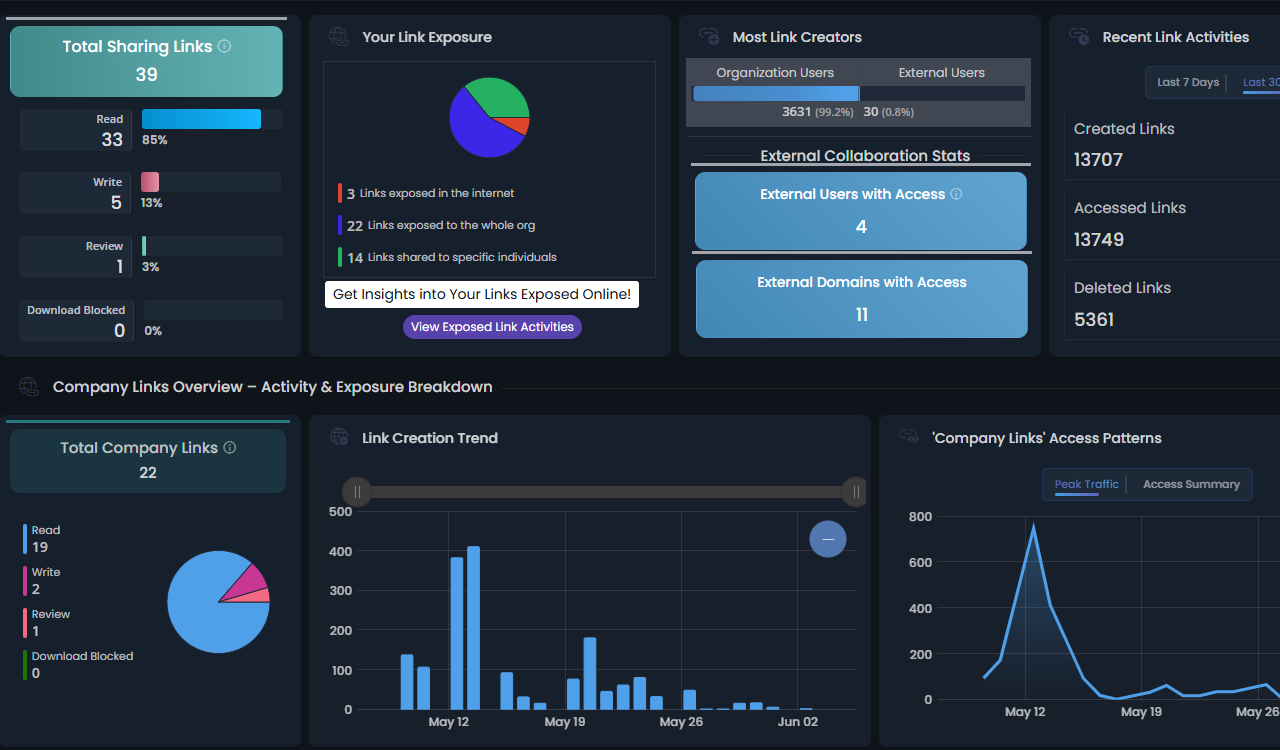Click the info icon next to Total Company Links
The width and height of the screenshot is (1280, 750).
click(230, 447)
